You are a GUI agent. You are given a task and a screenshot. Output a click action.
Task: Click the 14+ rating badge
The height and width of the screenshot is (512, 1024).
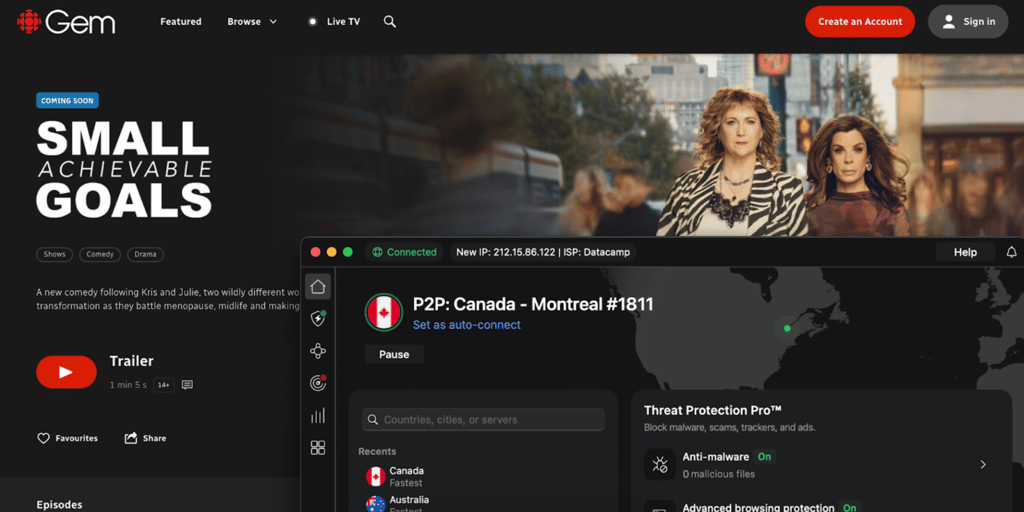(x=164, y=385)
